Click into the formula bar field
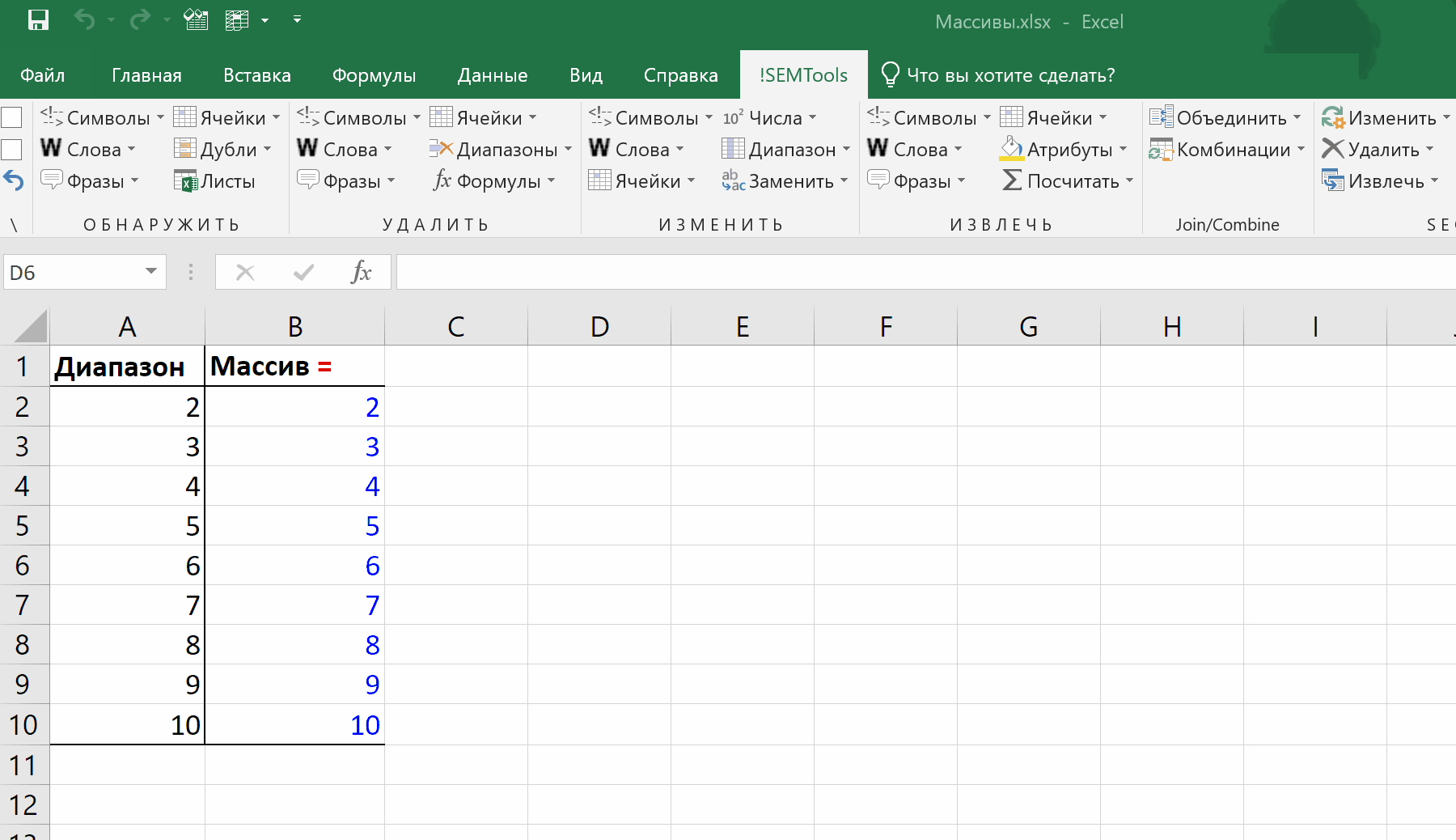This screenshot has width=1456, height=840. (926, 273)
